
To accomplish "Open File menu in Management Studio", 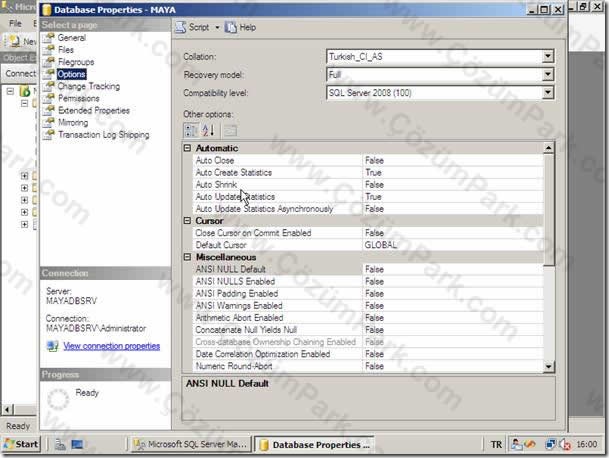I will [x=15, y=23].
